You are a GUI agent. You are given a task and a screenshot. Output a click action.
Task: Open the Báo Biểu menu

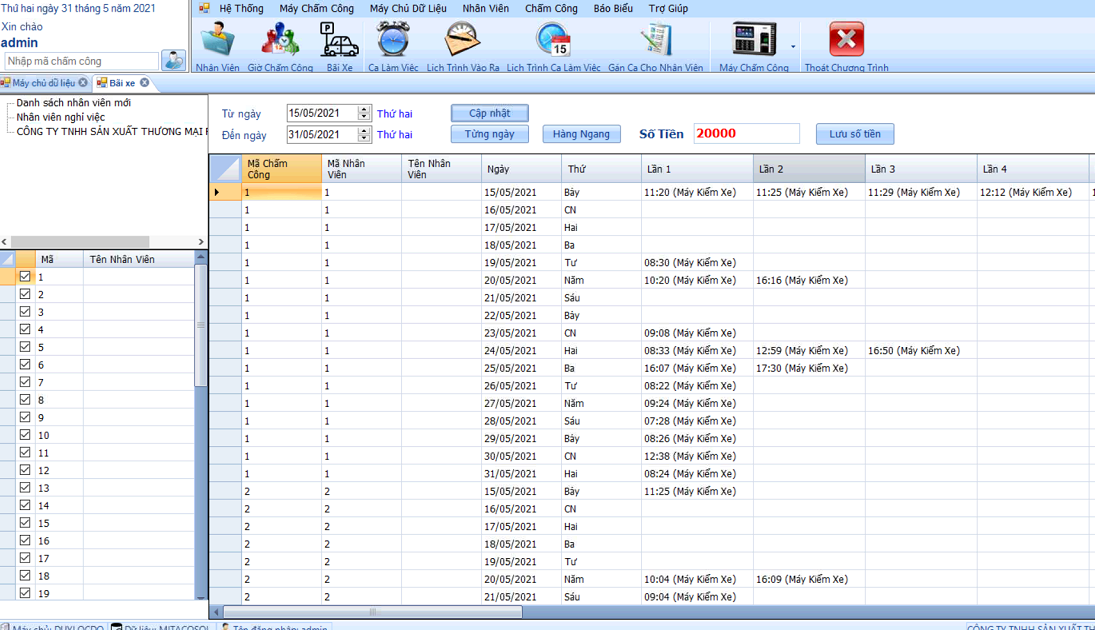tap(613, 8)
